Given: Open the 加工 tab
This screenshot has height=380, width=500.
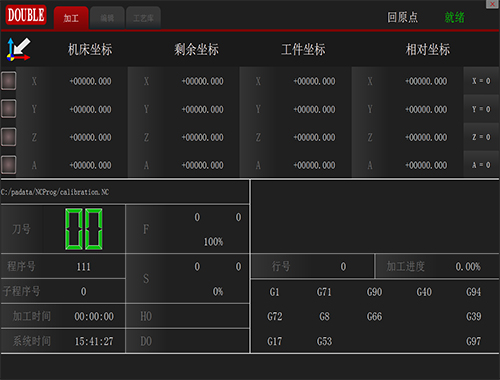Looking at the screenshot, I should [x=71, y=18].
